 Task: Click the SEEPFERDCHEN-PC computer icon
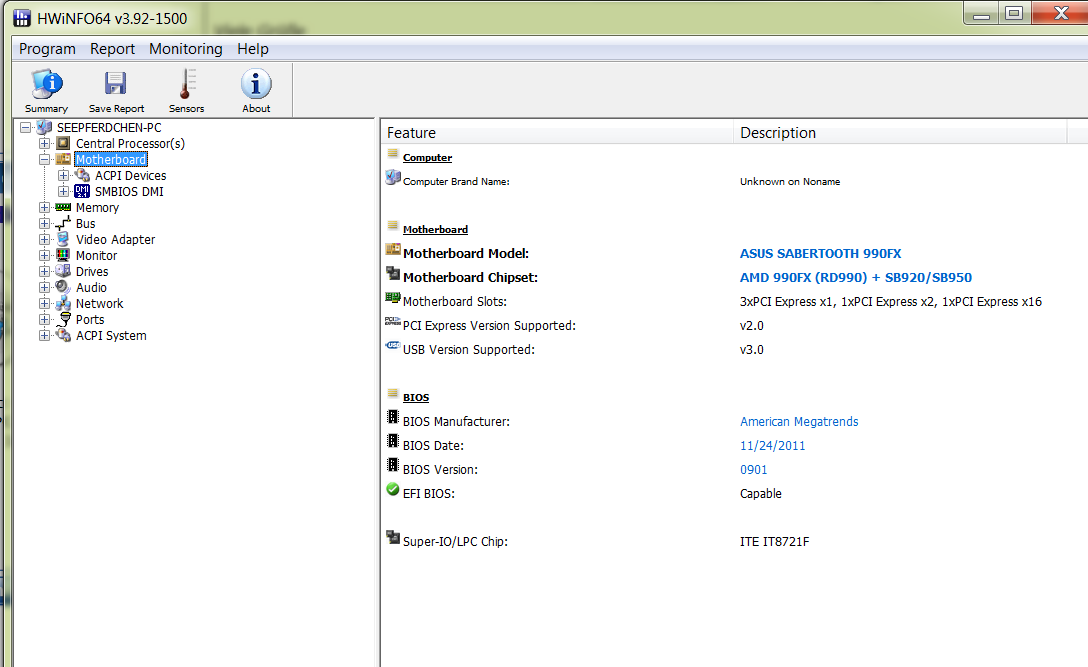coord(44,128)
